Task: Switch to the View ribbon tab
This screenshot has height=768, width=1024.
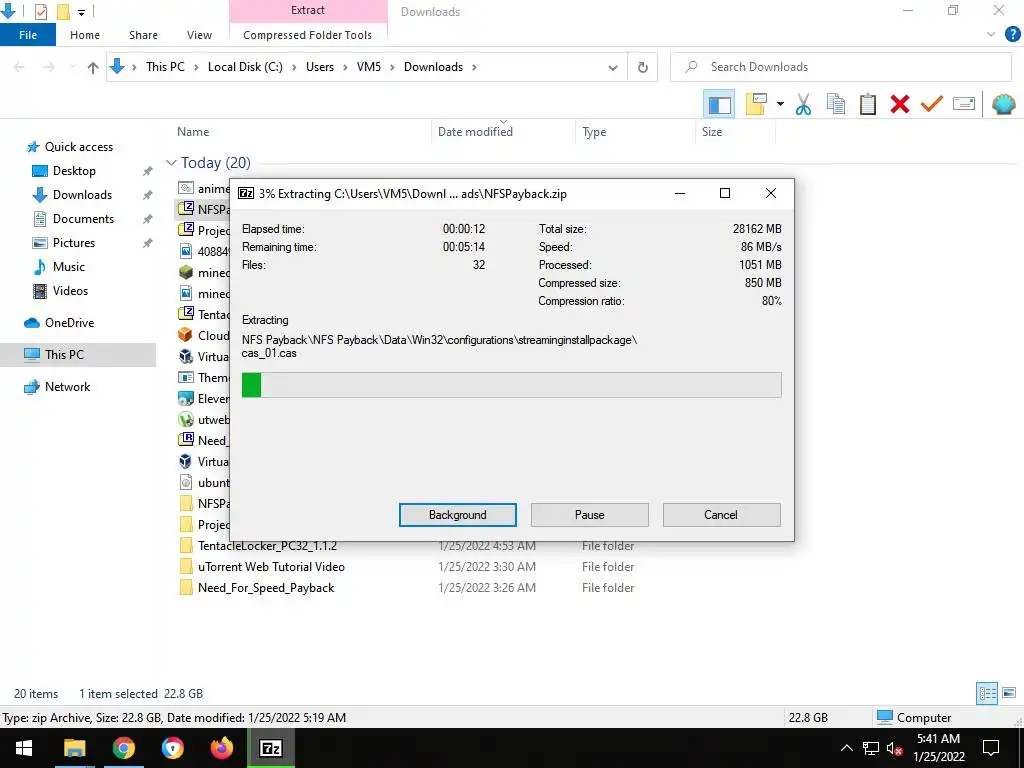Action: 199,35
